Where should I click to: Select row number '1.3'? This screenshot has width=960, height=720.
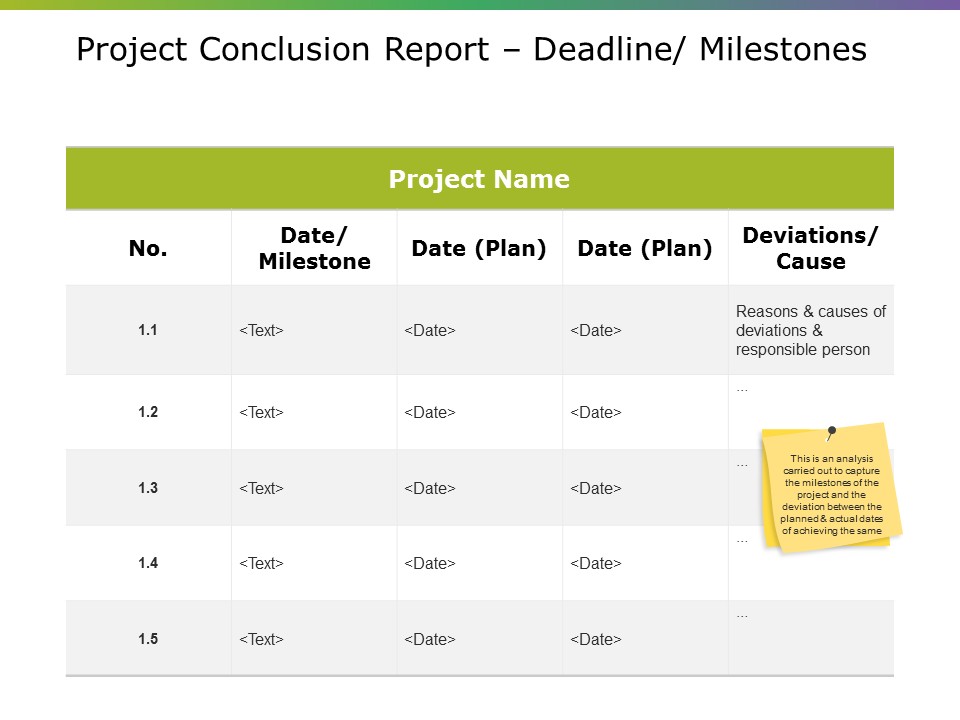click(148, 488)
